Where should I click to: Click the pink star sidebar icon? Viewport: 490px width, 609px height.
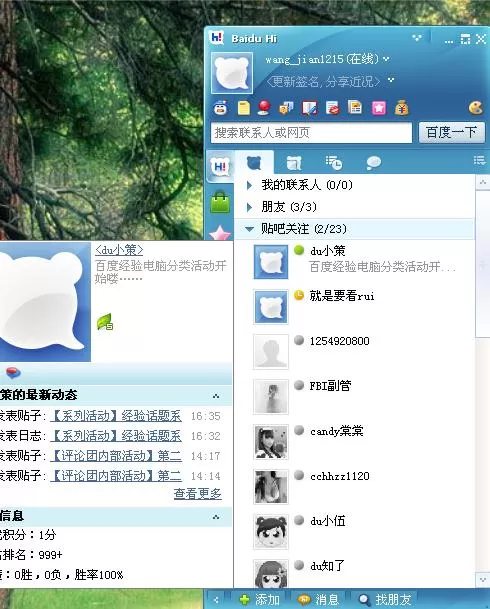tap(220, 232)
